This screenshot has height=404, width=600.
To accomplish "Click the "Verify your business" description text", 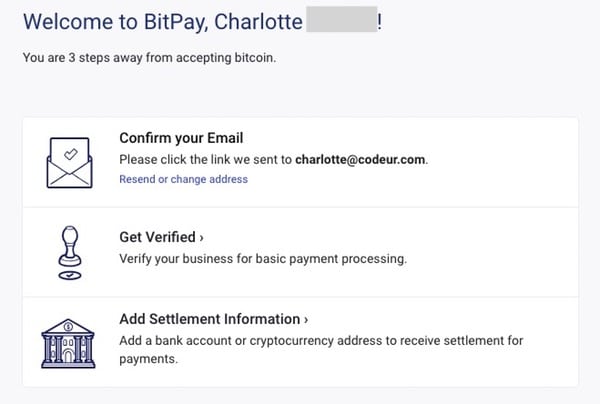I will click(x=263, y=259).
